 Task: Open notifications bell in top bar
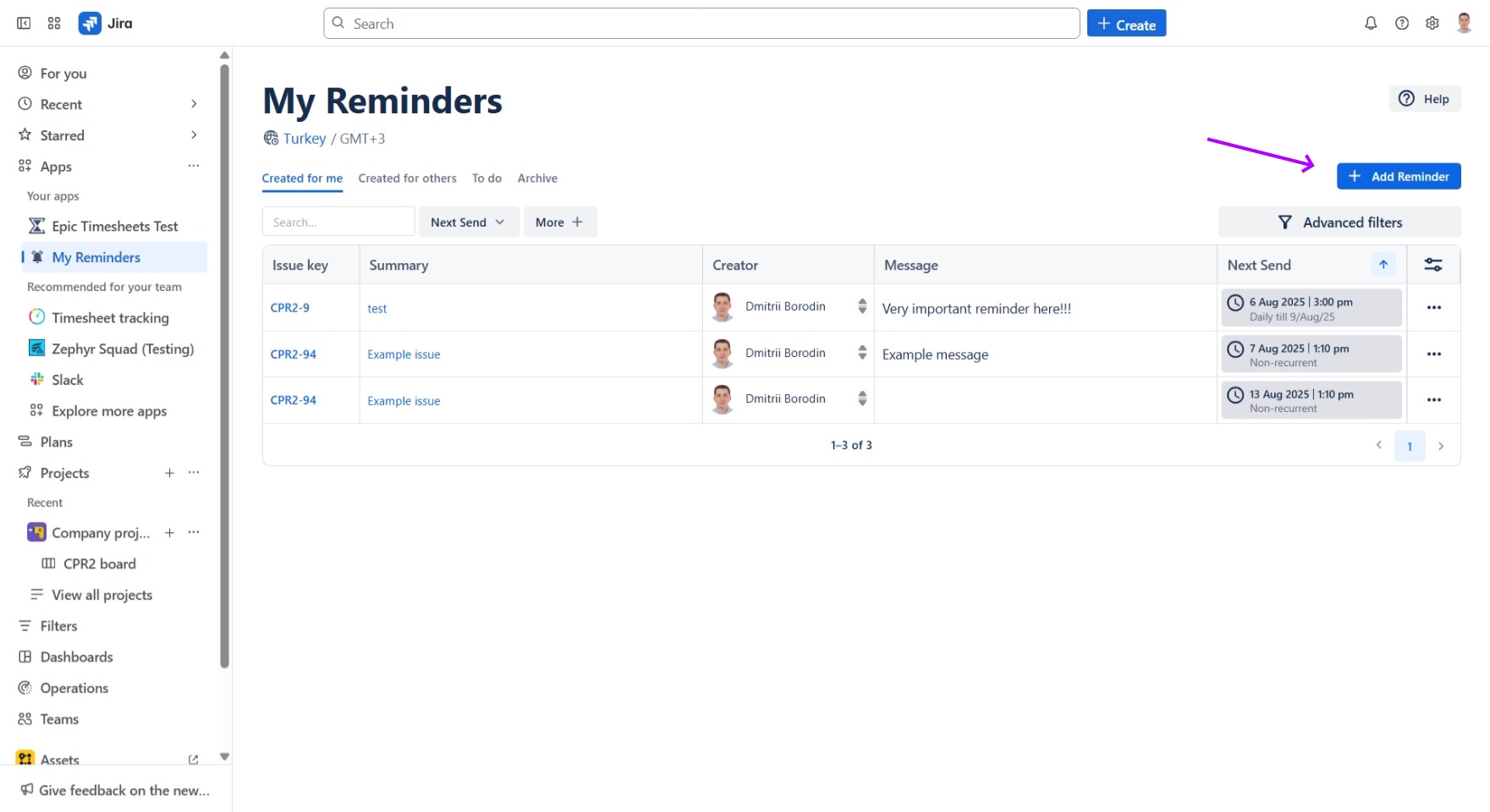click(1371, 23)
